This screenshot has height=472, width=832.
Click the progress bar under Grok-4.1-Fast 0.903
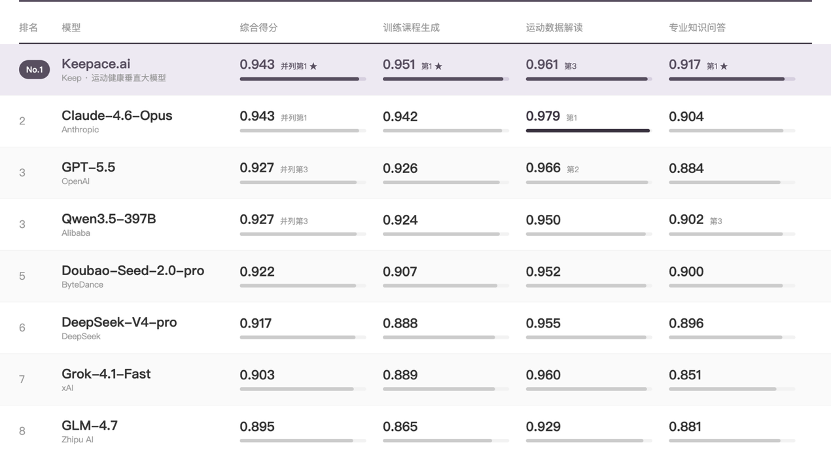coord(302,389)
